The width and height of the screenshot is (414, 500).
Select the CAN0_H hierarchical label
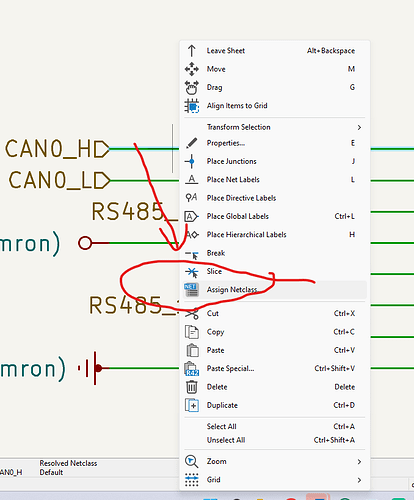pos(57,149)
